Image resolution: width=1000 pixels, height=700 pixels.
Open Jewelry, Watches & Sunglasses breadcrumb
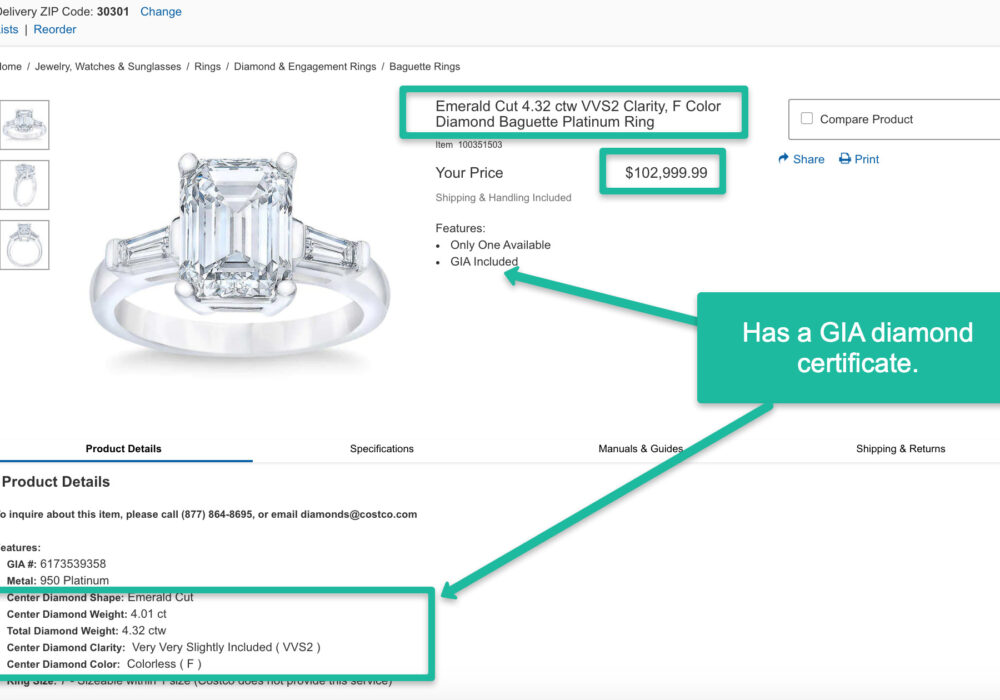[108, 67]
